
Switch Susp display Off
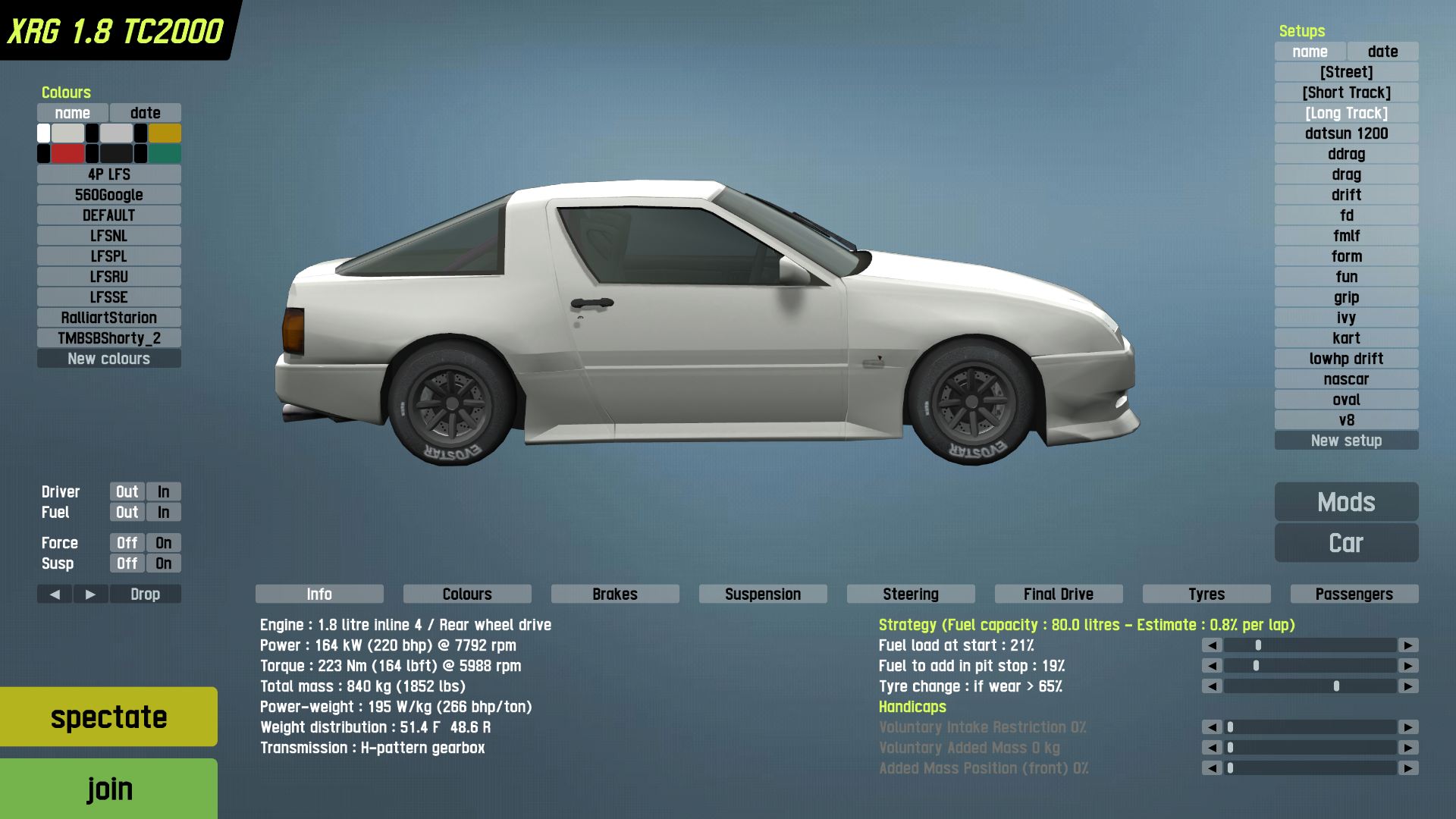[127, 563]
